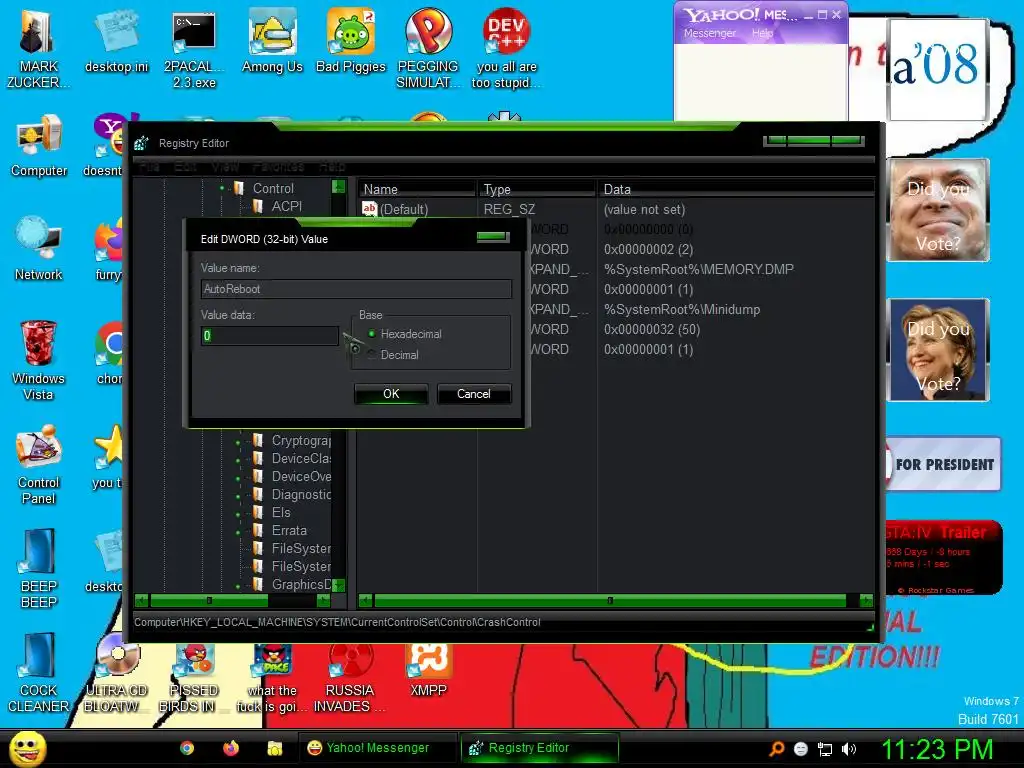
Task: Open the Registry Editor Favorites menu
Action: [x=278, y=167]
